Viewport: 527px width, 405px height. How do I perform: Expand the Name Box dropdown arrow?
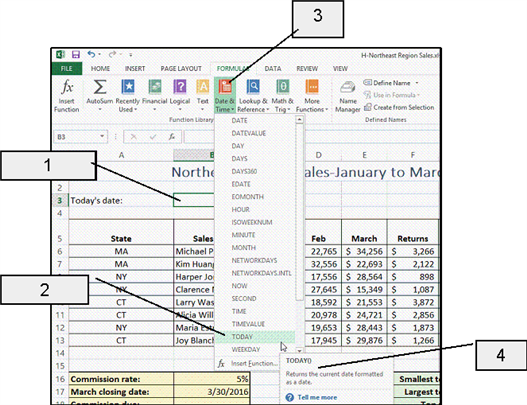tap(102, 136)
